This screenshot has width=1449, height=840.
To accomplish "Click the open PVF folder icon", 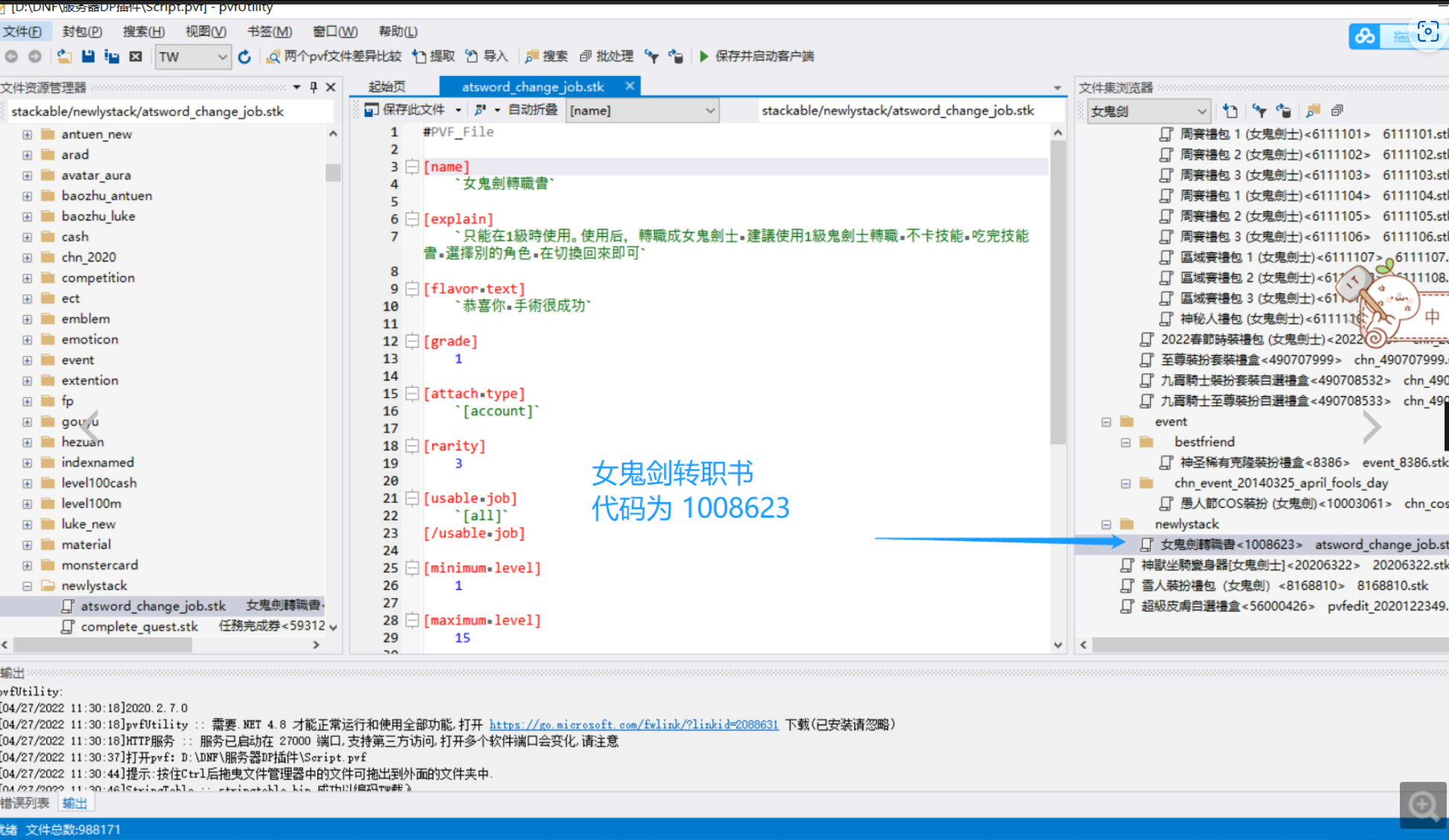I will (65, 56).
